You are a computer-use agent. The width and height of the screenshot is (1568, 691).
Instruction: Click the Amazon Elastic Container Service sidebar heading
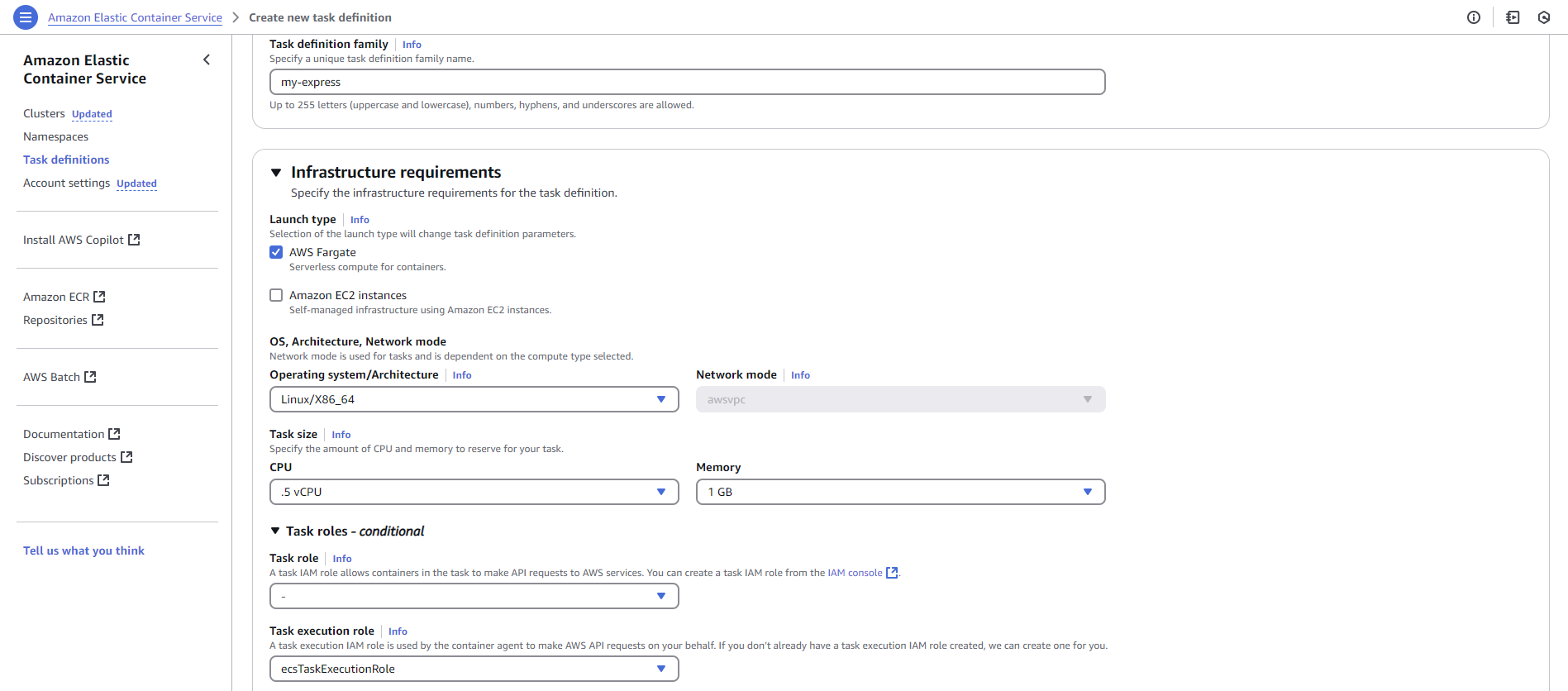pyautogui.click(x=84, y=69)
